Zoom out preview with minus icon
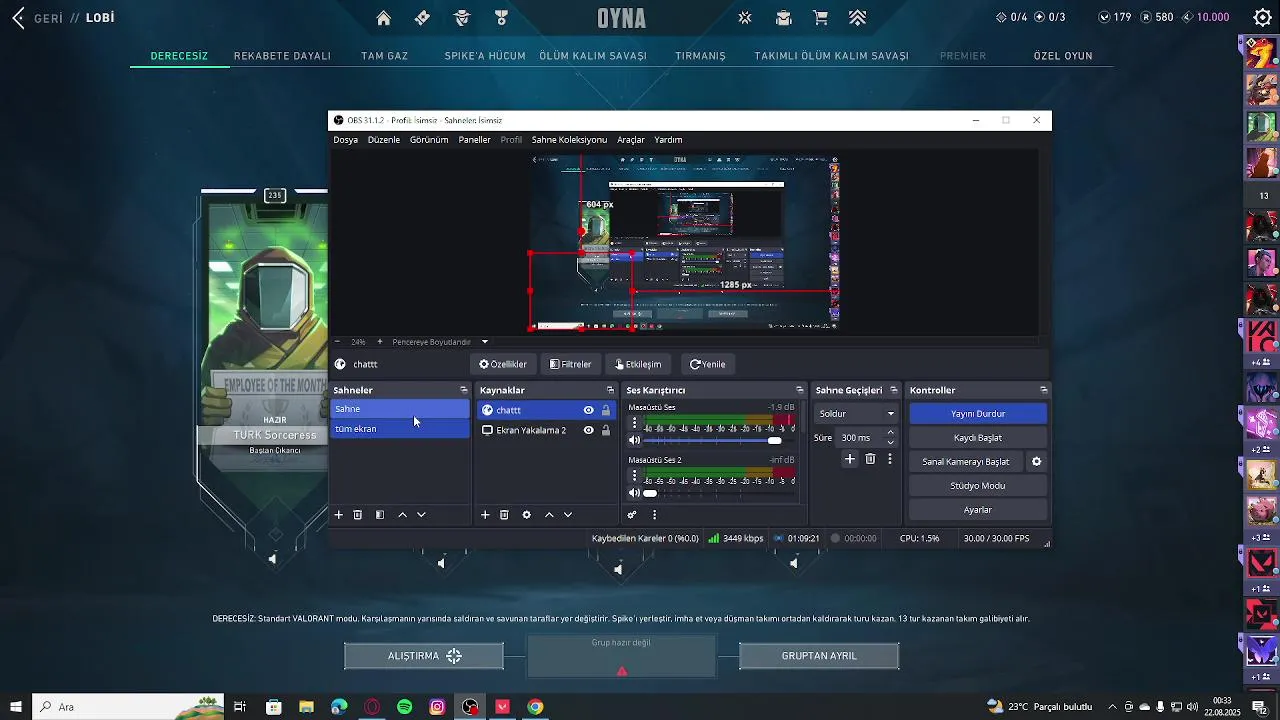This screenshot has height=720, width=1280. pos(337,342)
